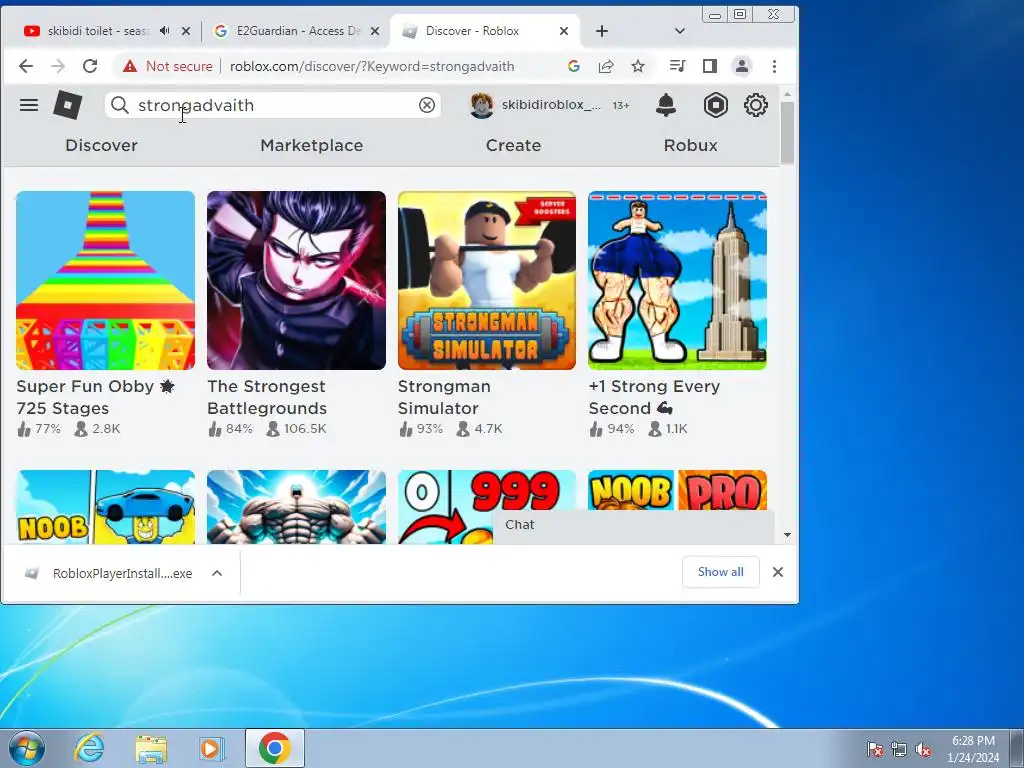Screen dimensions: 1024x768
Task: Click the browser address bar URL
Action: [x=372, y=66]
